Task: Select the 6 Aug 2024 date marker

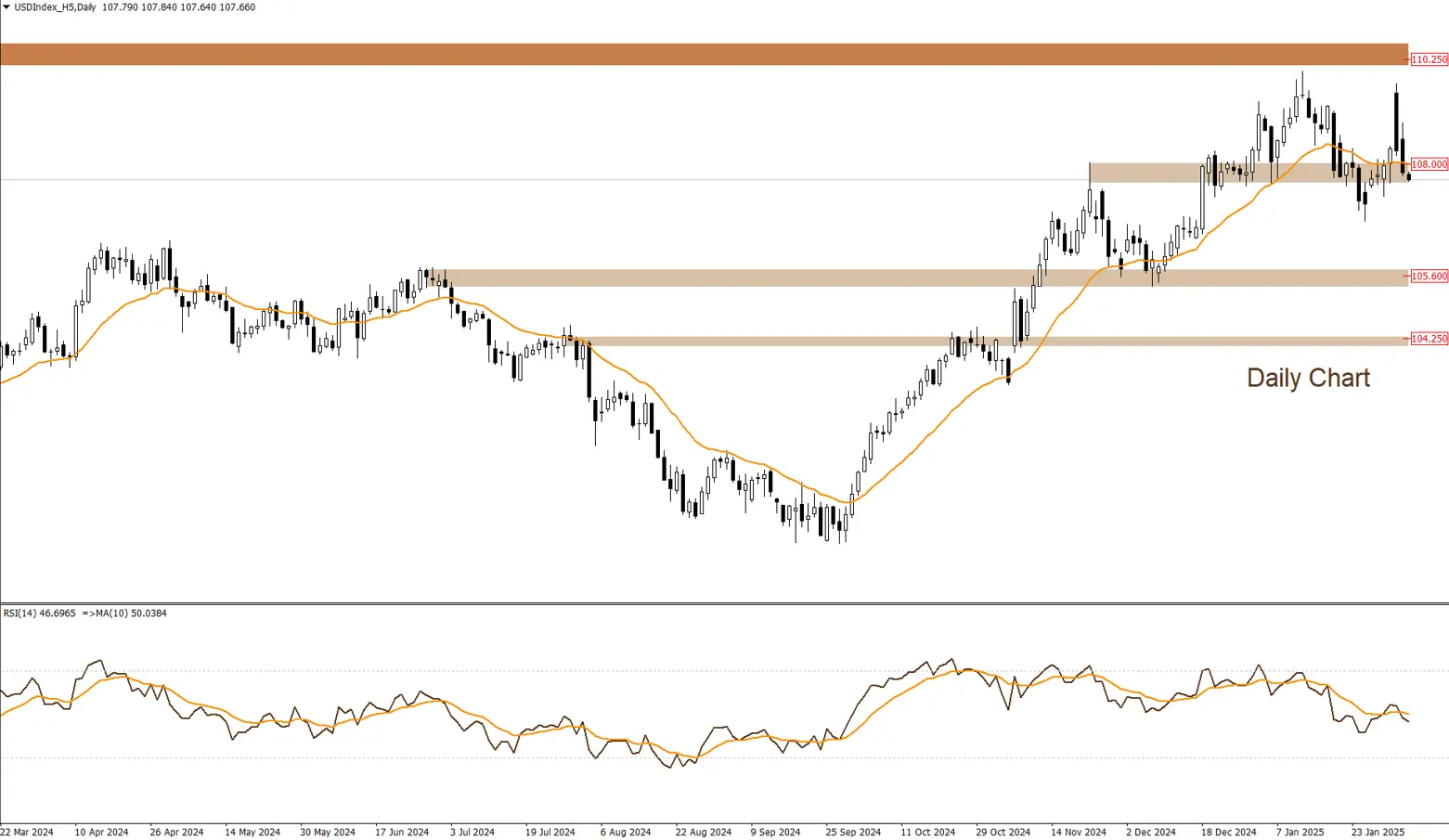Action: 625,832
